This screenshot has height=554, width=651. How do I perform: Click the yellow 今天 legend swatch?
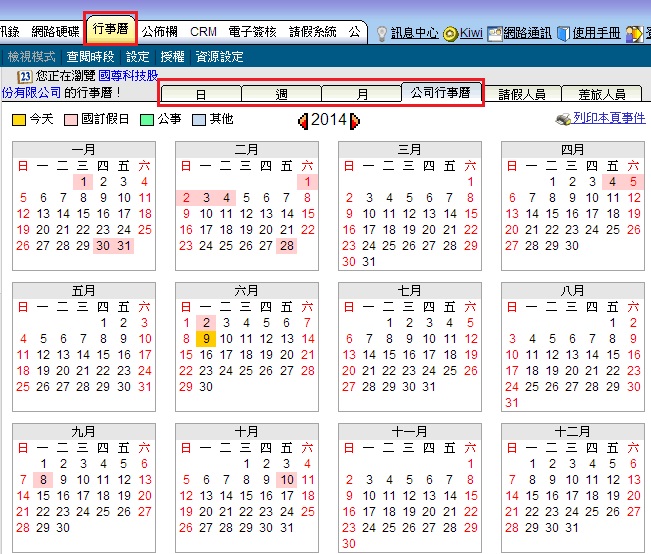pyautogui.click(x=19, y=120)
